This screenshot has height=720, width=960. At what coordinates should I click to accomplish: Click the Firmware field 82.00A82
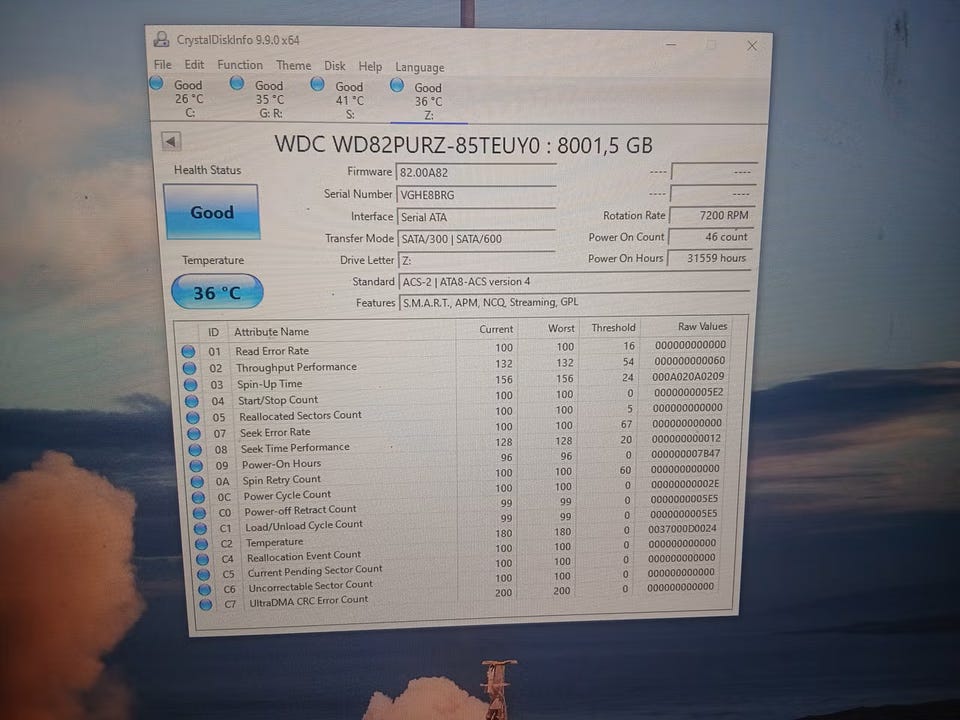(476, 172)
